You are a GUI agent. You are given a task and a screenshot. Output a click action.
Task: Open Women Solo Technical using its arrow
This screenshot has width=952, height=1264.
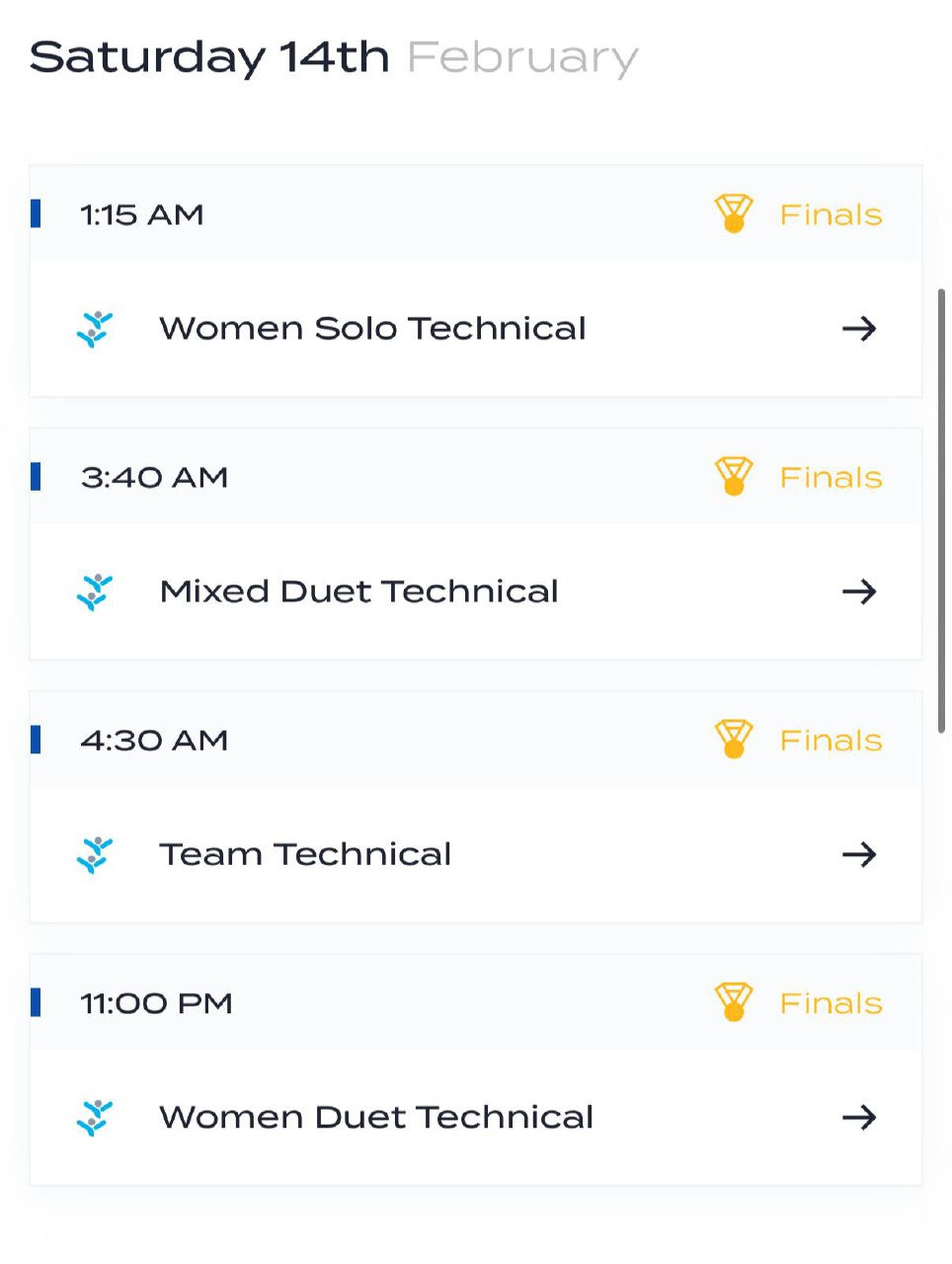pyautogui.click(x=859, y=329)
